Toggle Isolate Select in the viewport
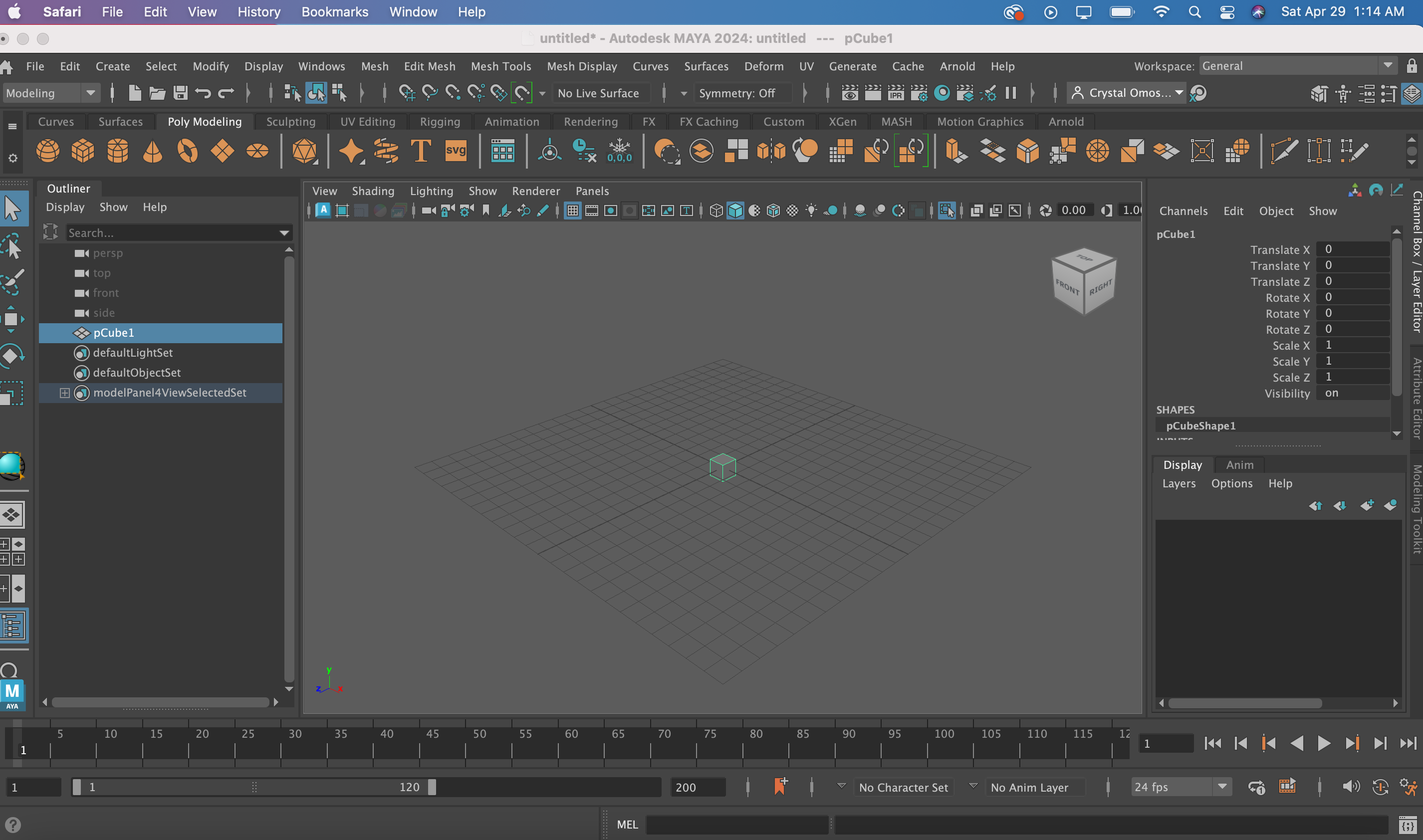This screenshot has height=840, width=1423. pos(947,210)
